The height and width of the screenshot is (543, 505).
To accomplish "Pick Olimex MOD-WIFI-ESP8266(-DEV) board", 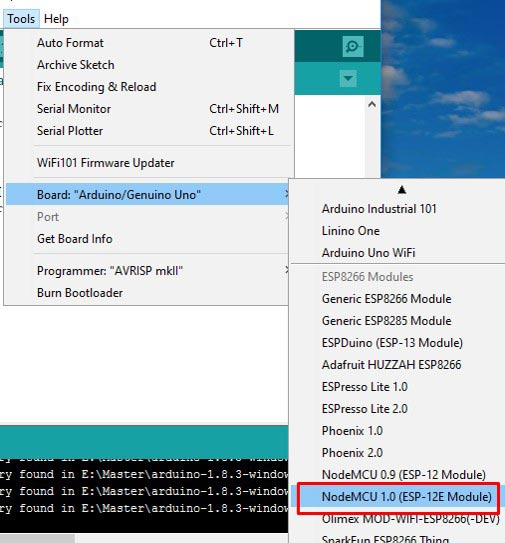I will tap(398, 519).
